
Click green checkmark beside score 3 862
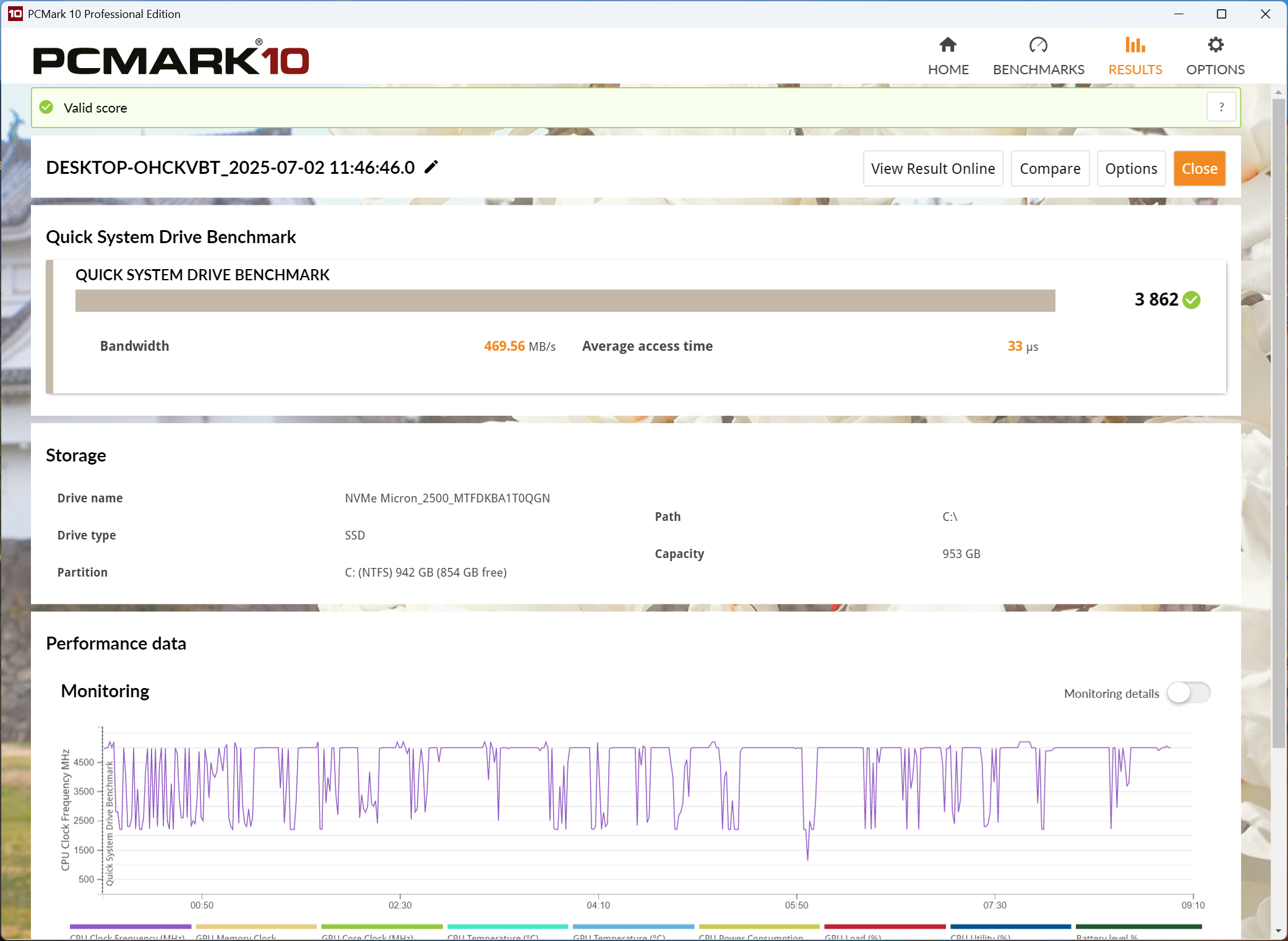(x=1191, y=300)
